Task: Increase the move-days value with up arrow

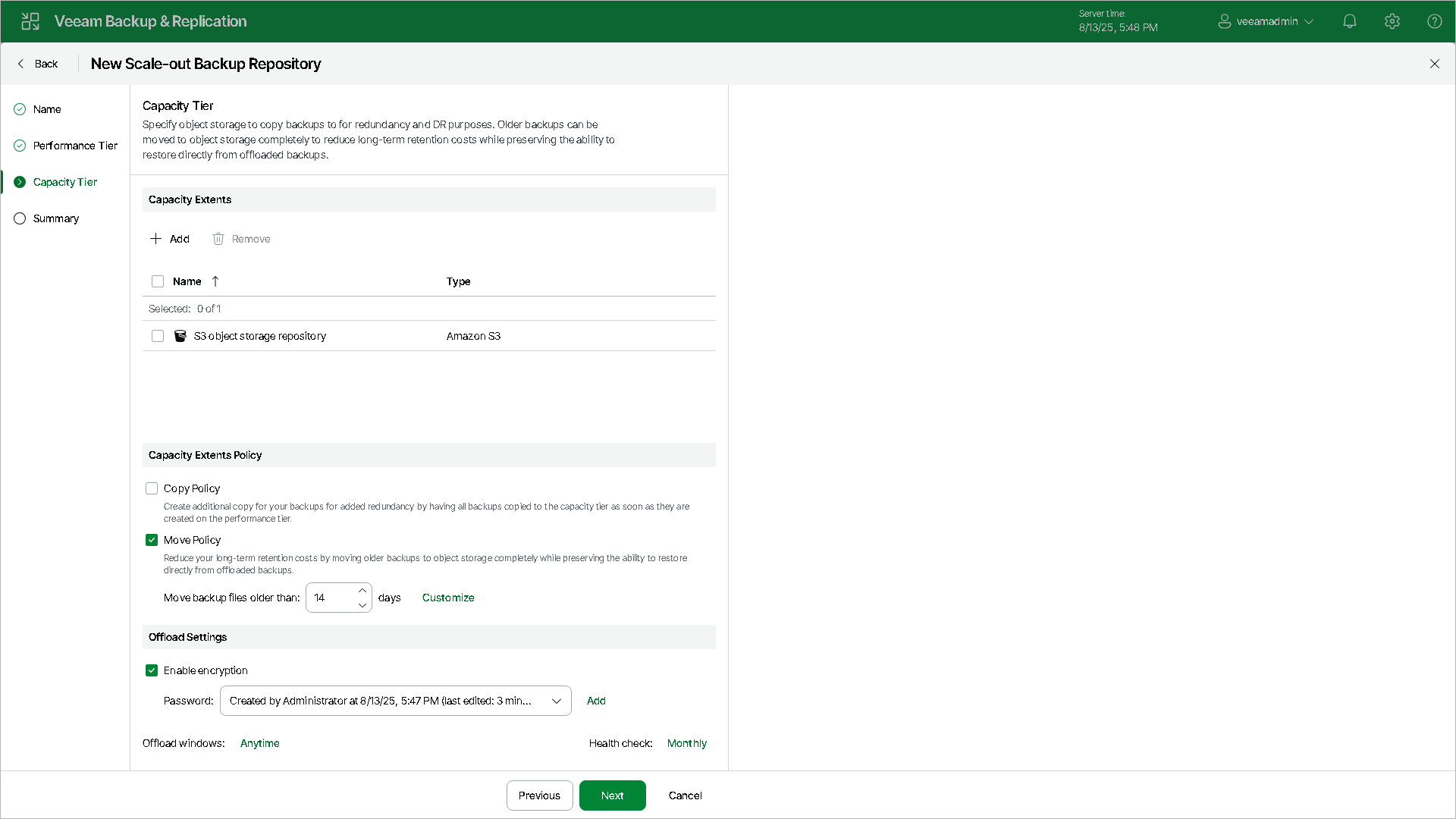Action: (x=362, y=590)
